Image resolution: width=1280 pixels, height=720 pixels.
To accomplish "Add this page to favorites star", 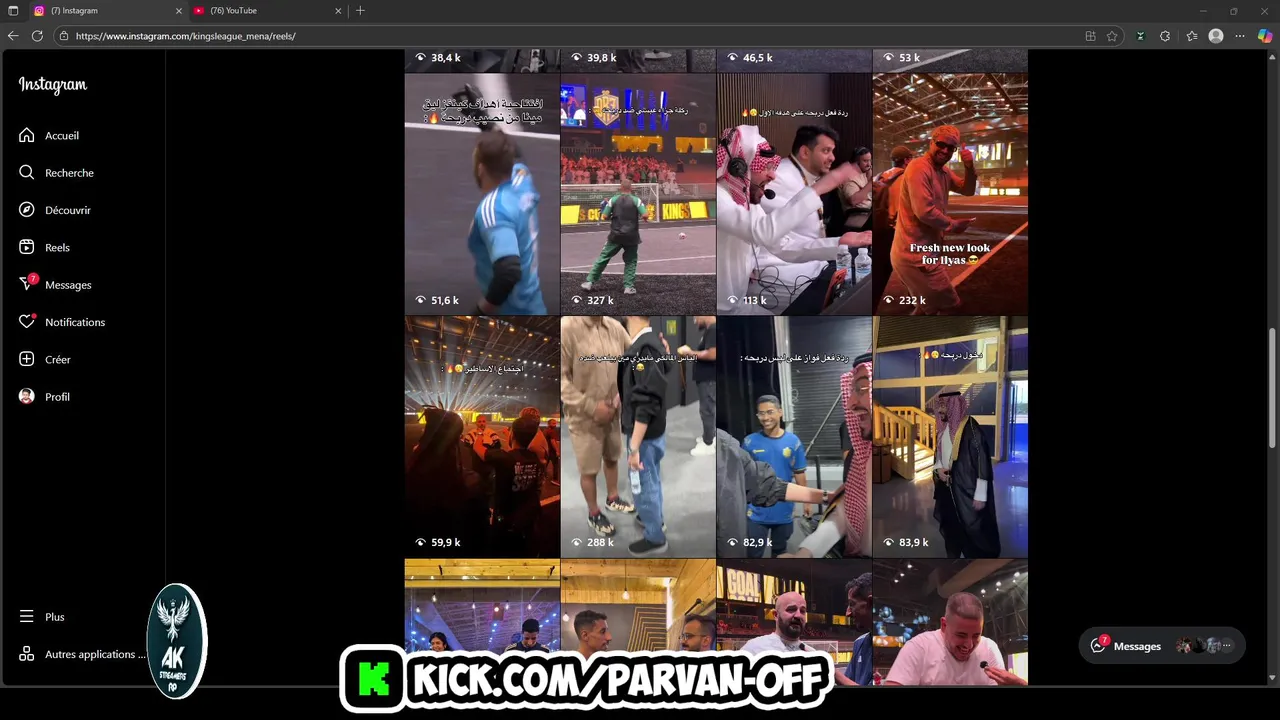I will pyautogui.click(x=1112, y=36).
